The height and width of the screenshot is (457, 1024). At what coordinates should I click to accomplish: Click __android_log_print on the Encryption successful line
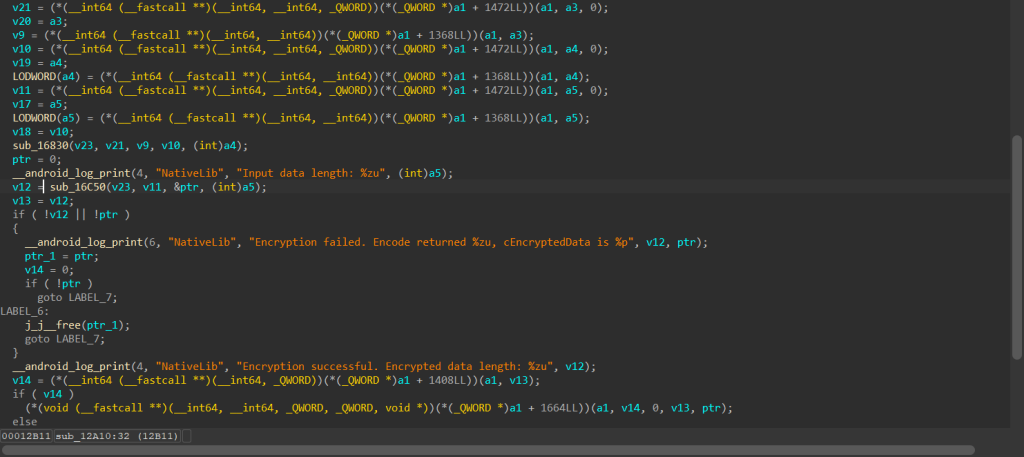click(x=71, y=366)
